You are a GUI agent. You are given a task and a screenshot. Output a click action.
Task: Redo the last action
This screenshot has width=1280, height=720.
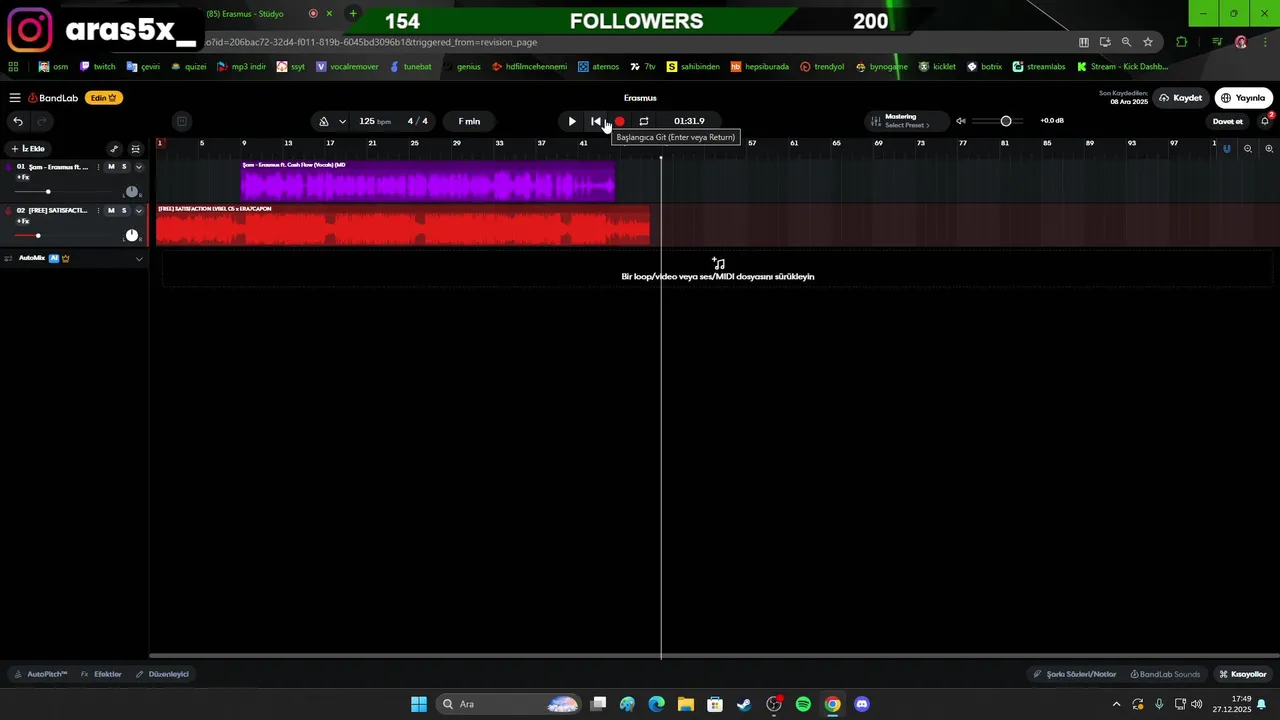click(42, 121)
